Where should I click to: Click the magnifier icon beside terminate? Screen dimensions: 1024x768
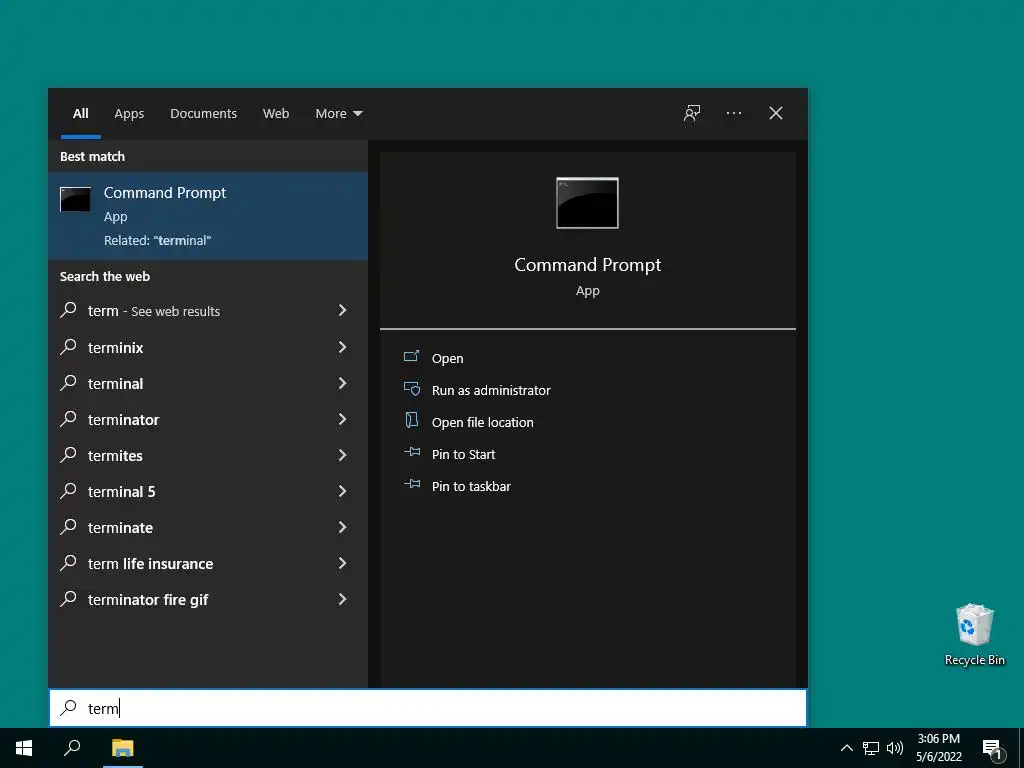coord(69,526)
